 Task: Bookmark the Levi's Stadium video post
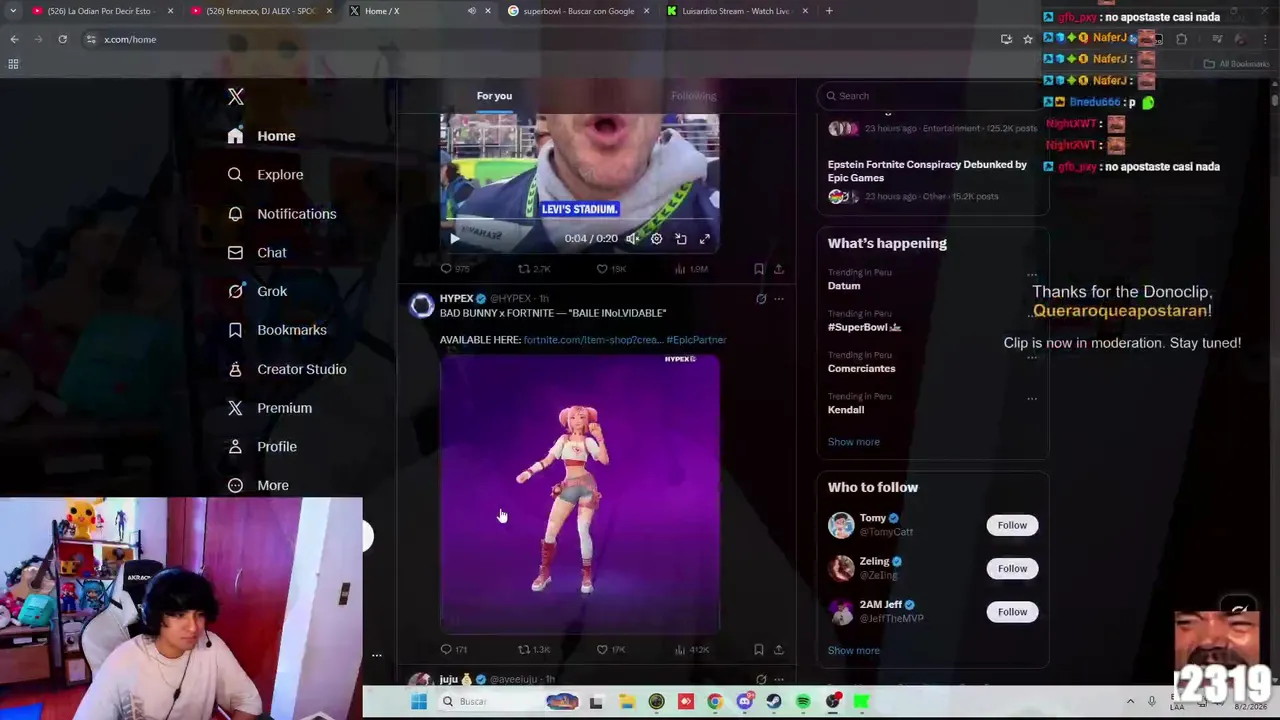pyautogui.click(x=759, y=269)
